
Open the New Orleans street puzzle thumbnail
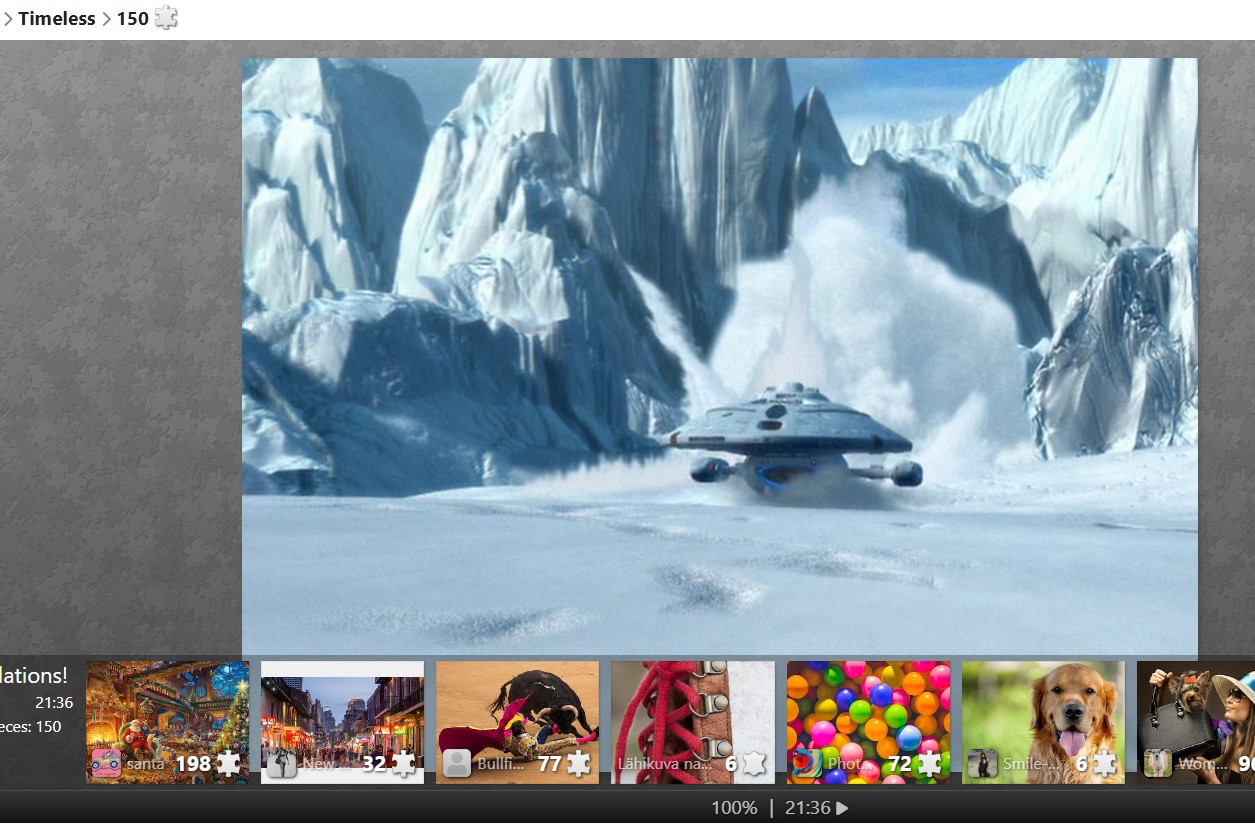[342, 722]
